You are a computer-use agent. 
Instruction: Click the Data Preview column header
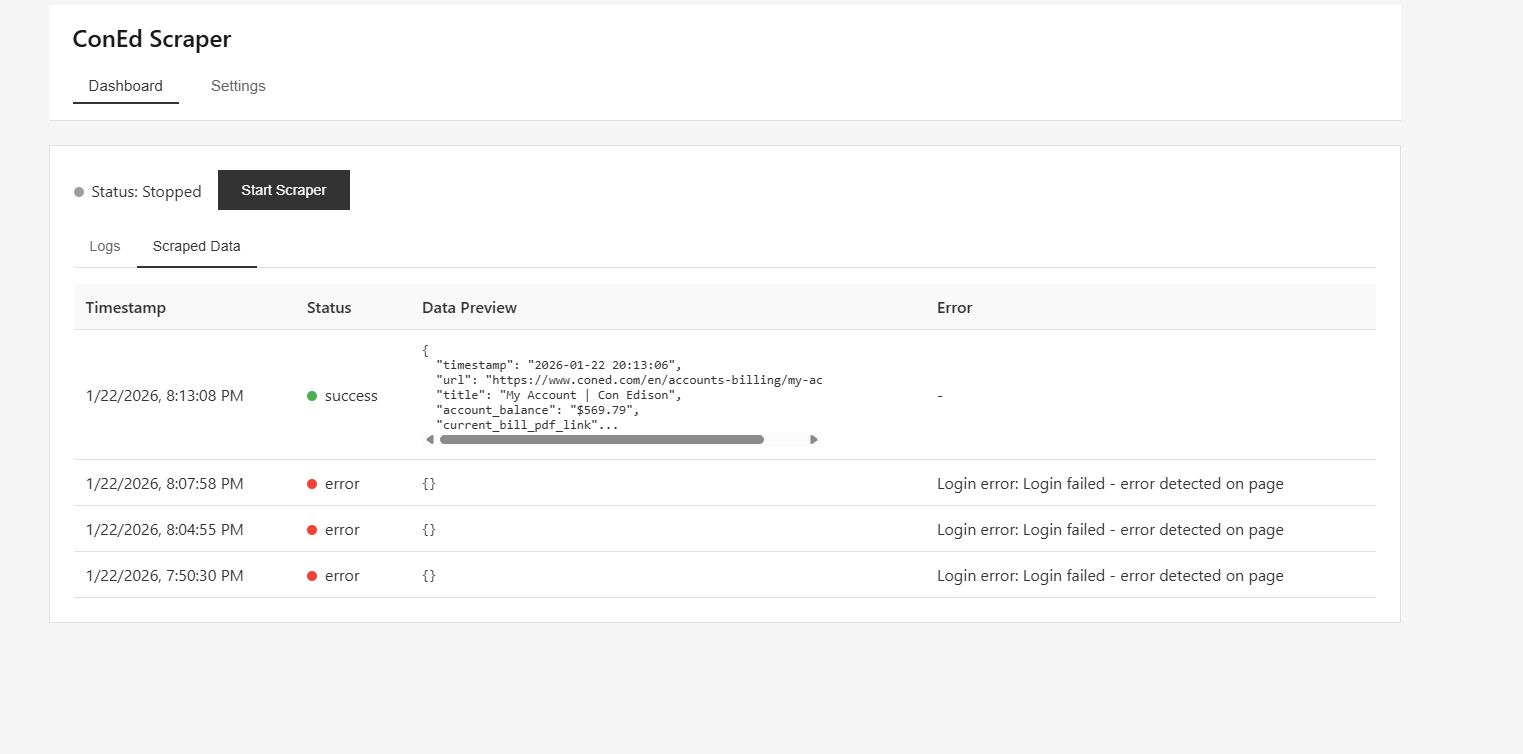[x=469, y=308]
